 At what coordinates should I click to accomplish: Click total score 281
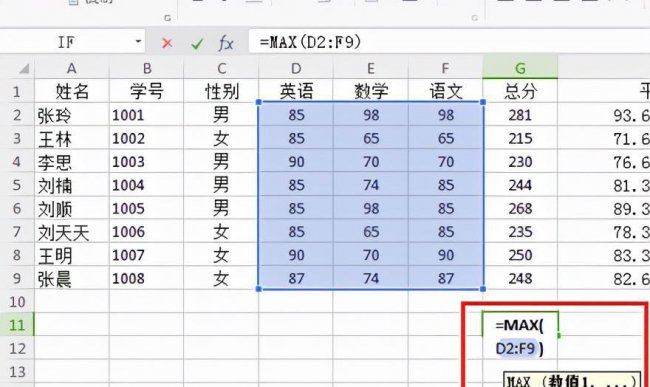tap(520, 115)
